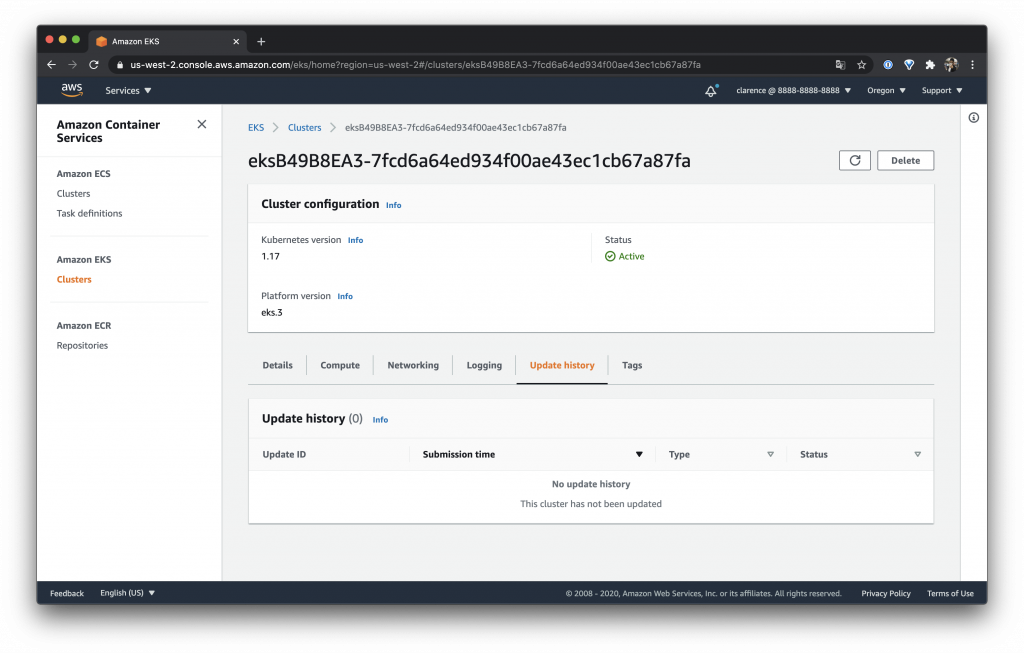The height and width of the screenshot is (653, 1024).
Task: Switch to the Details tab
Action: click(278, 365)
